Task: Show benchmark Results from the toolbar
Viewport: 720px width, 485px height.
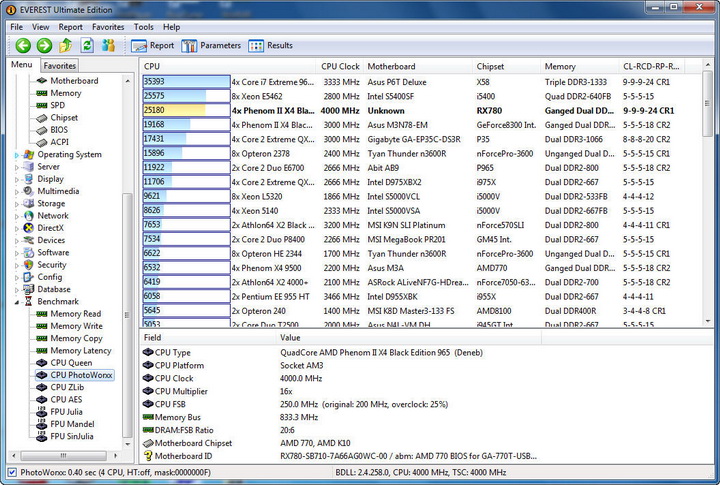Action: [270, 45]
